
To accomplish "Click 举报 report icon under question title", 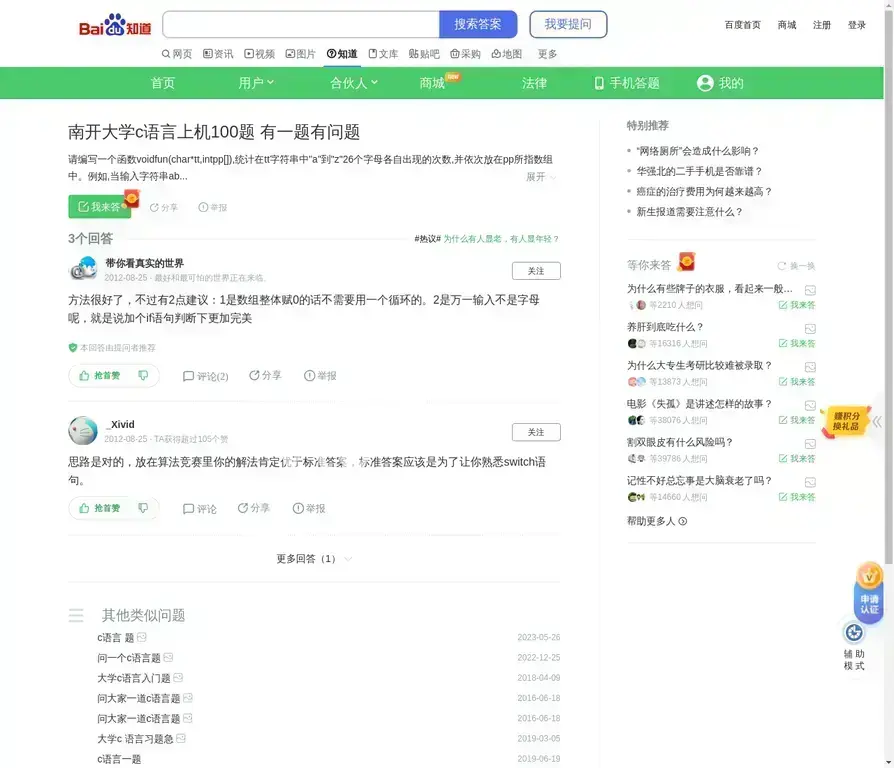I will click(203, 207).
